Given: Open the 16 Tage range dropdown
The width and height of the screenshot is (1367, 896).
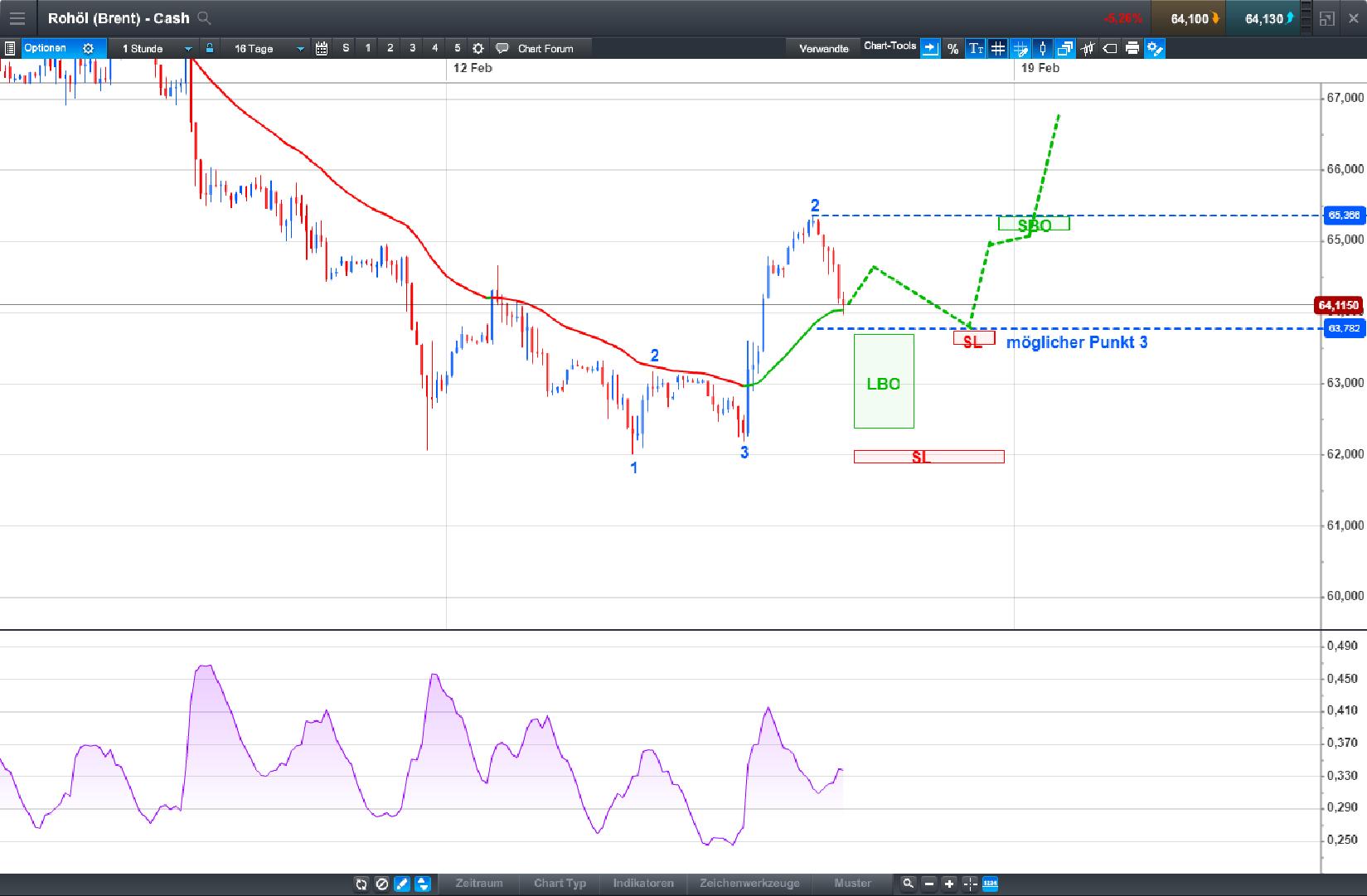Looking at the screenshot, I should 261,48.
